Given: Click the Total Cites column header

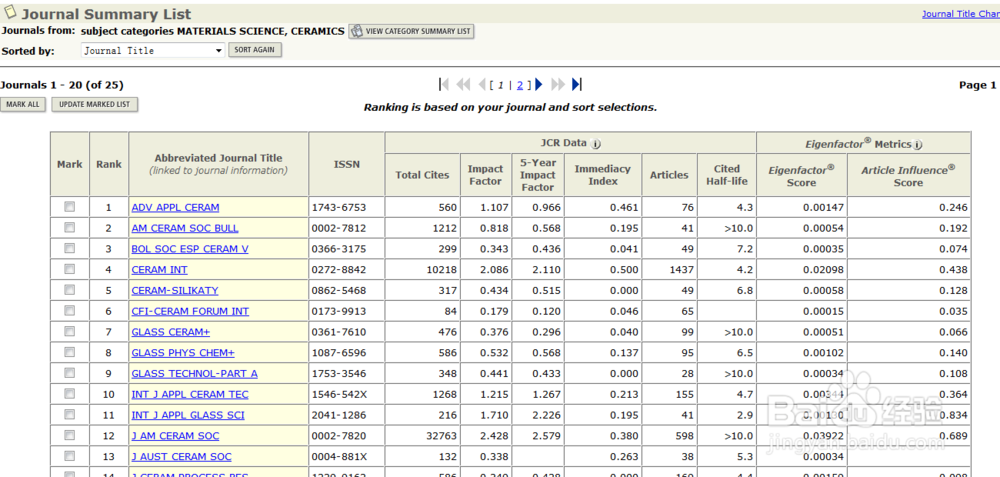Looking at the screenshot, I should point(422,175).
